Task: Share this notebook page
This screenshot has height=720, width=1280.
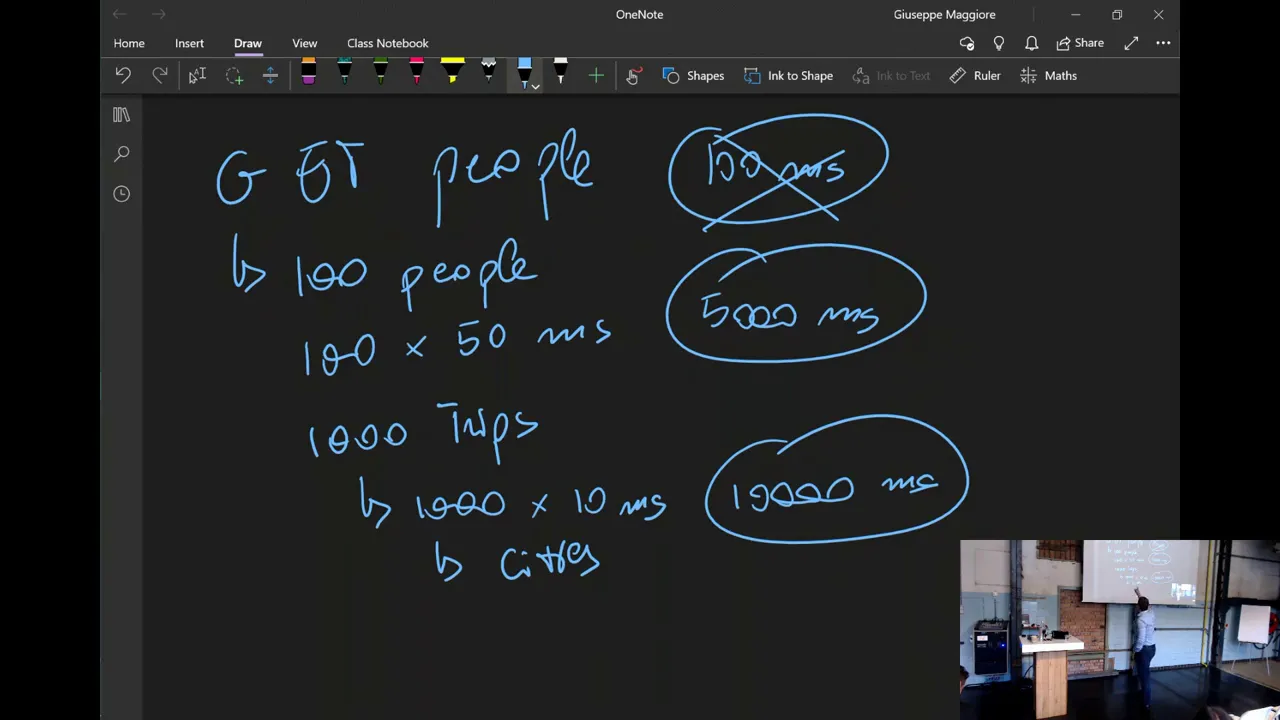Action: tap(1080, 43)
